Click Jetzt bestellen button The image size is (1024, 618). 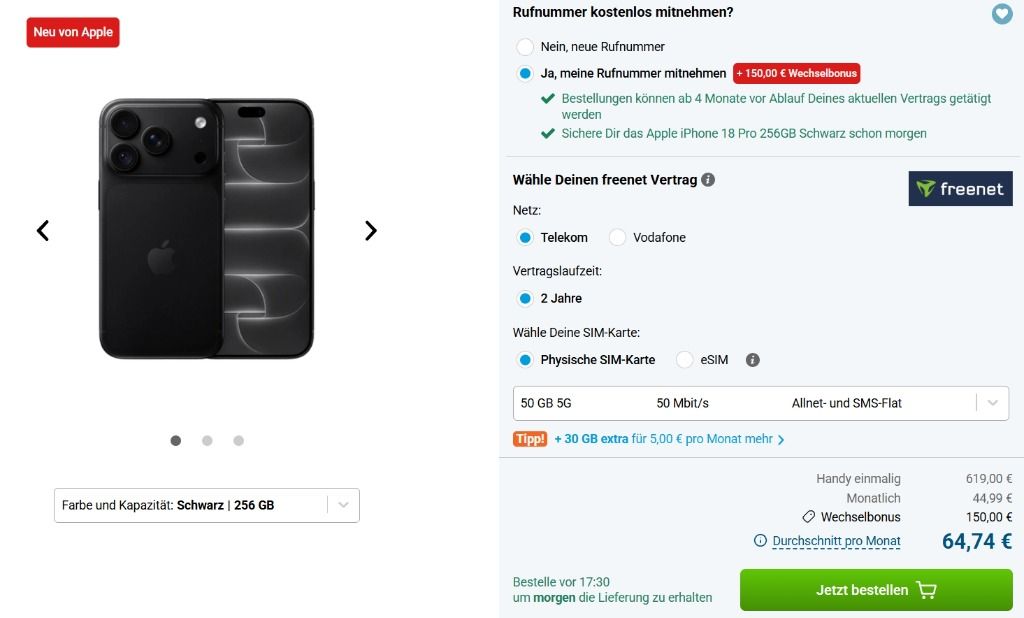click(x=876, y=590)
